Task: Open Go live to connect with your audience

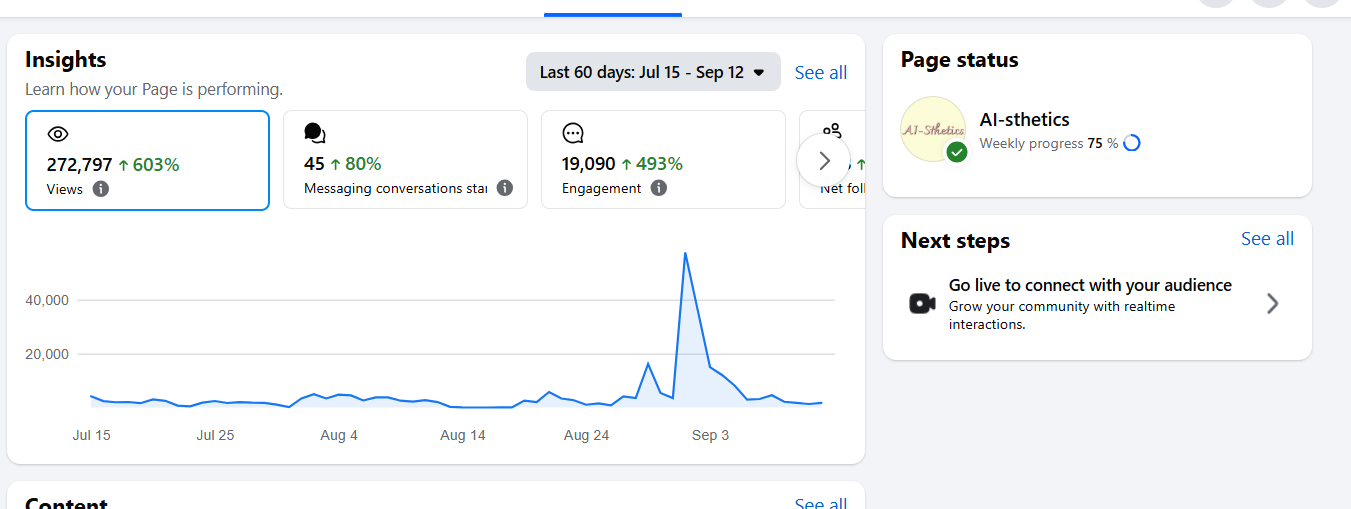Action: (x=1090, y=285)
